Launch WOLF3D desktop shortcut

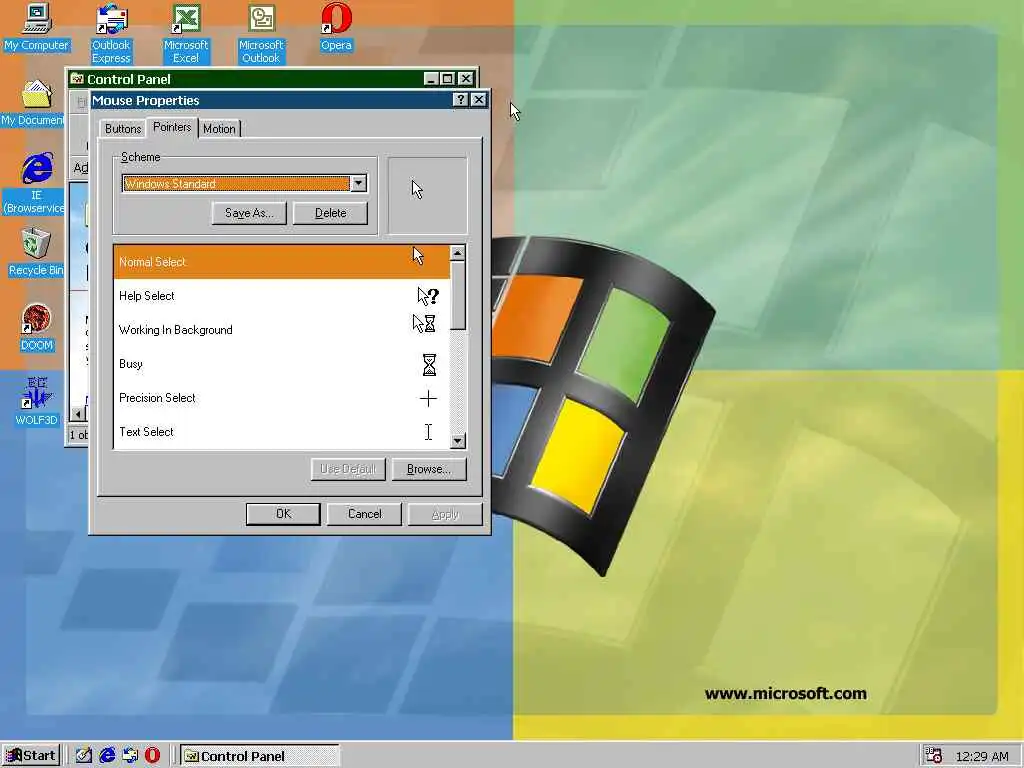37,402
